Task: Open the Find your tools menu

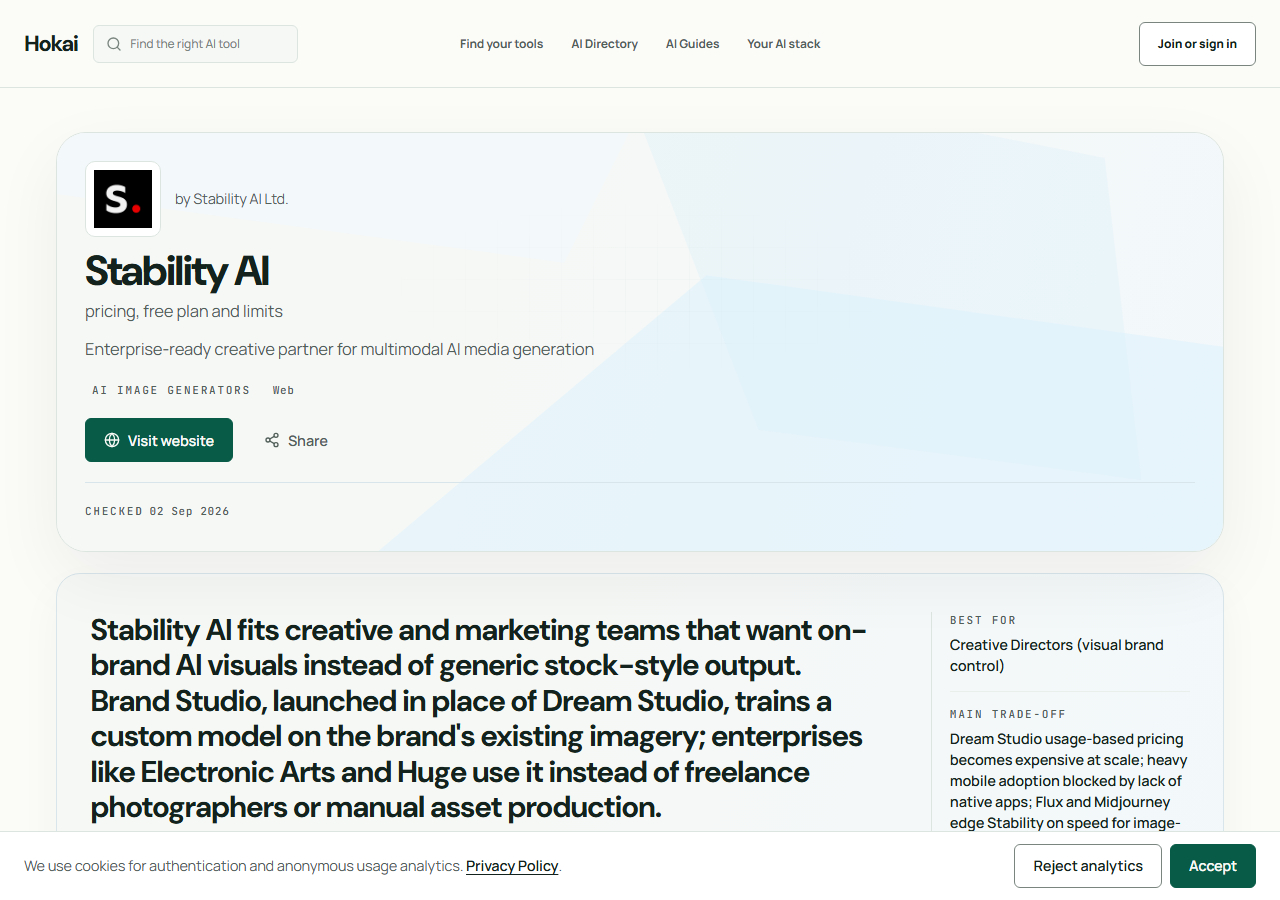Action: [501, 44]
